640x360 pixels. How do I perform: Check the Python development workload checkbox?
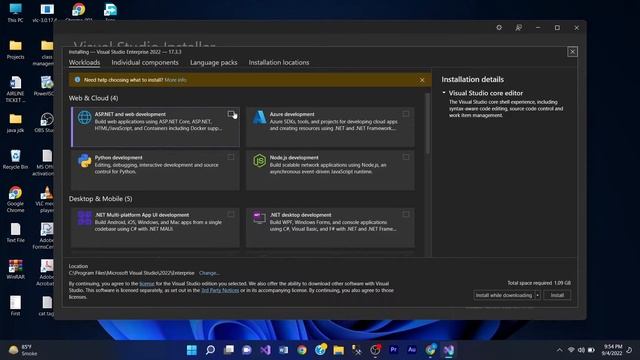[x=231, y=157]
